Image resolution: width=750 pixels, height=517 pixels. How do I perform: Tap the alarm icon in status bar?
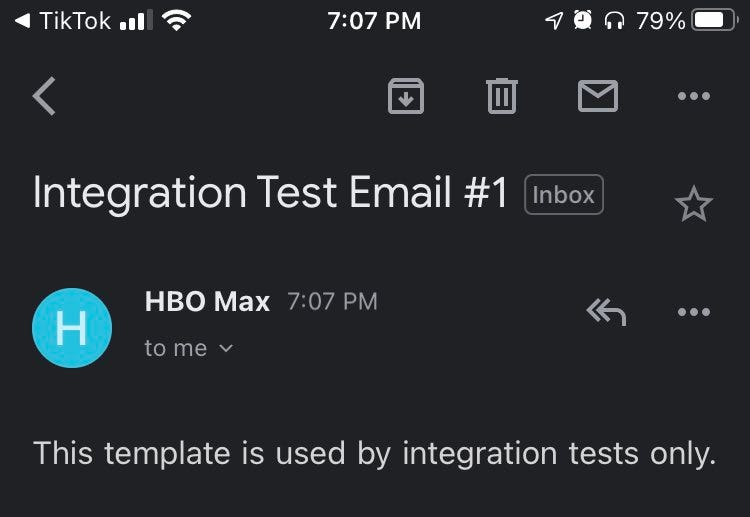tap(583, 20)
